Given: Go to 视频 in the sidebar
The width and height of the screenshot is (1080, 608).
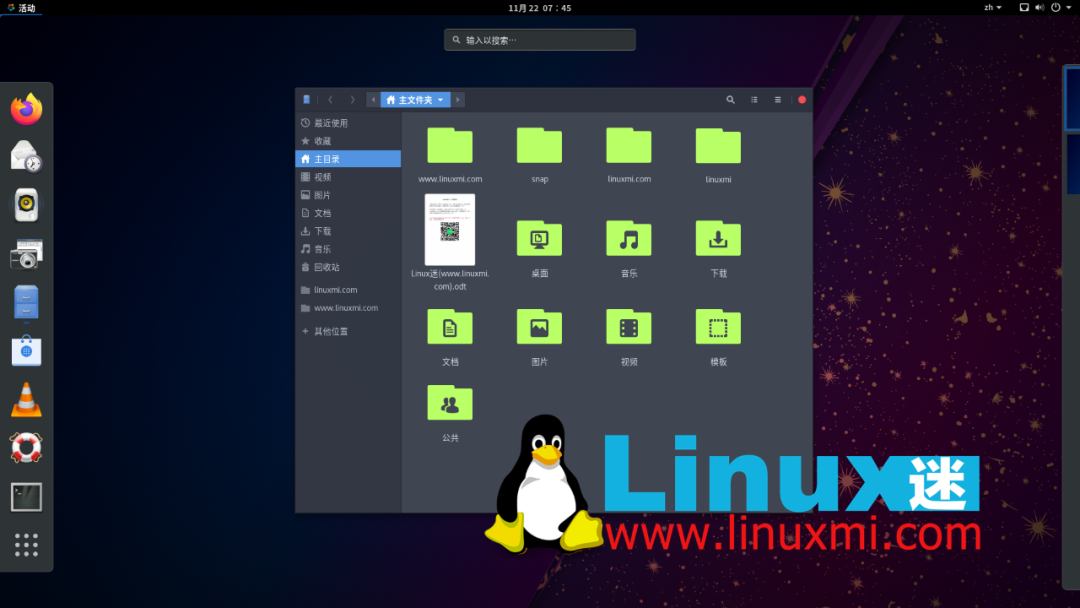Looking at the screenshot, I should [x=348, y=177].
